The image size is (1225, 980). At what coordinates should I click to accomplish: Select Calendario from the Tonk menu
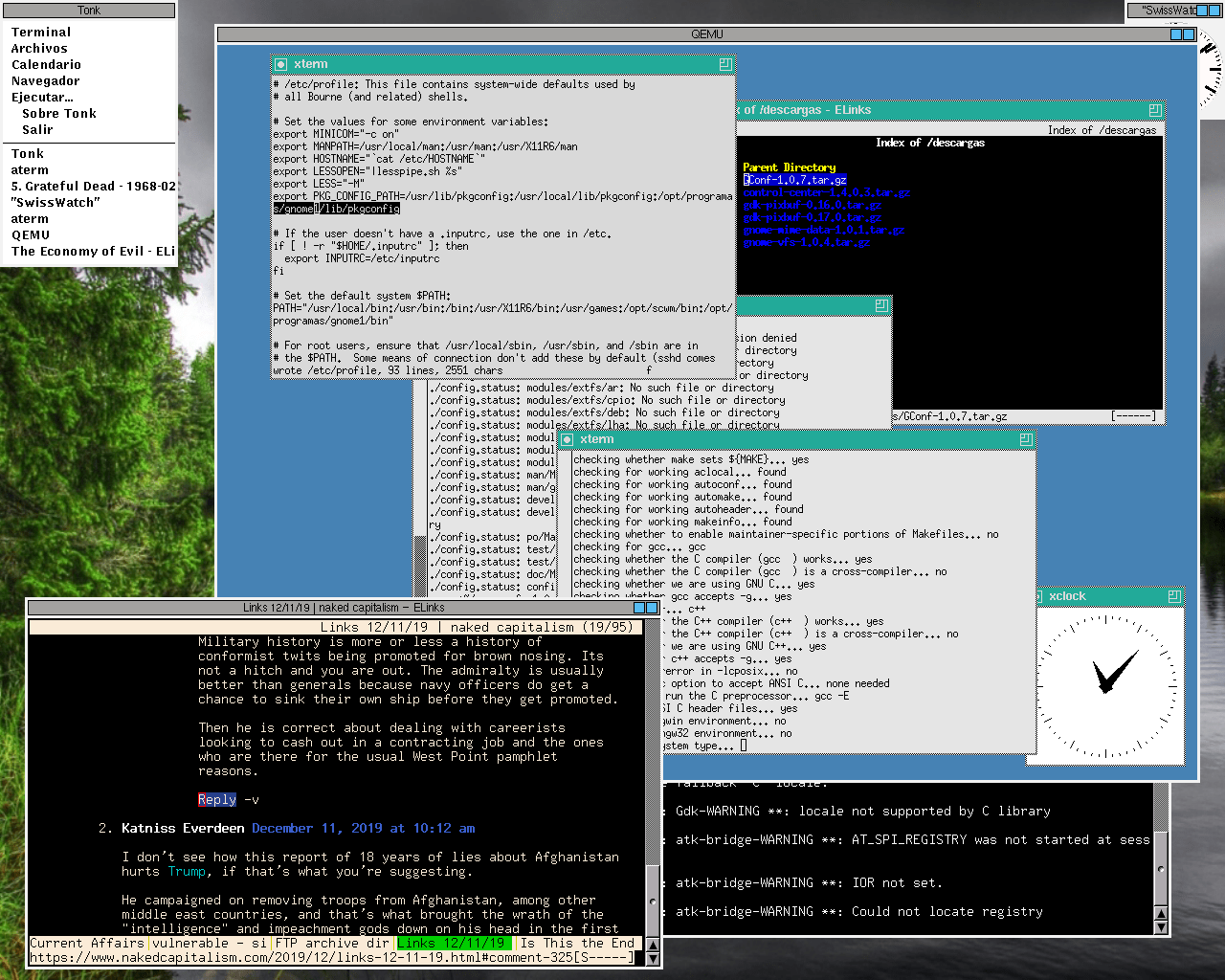point(46,64)
